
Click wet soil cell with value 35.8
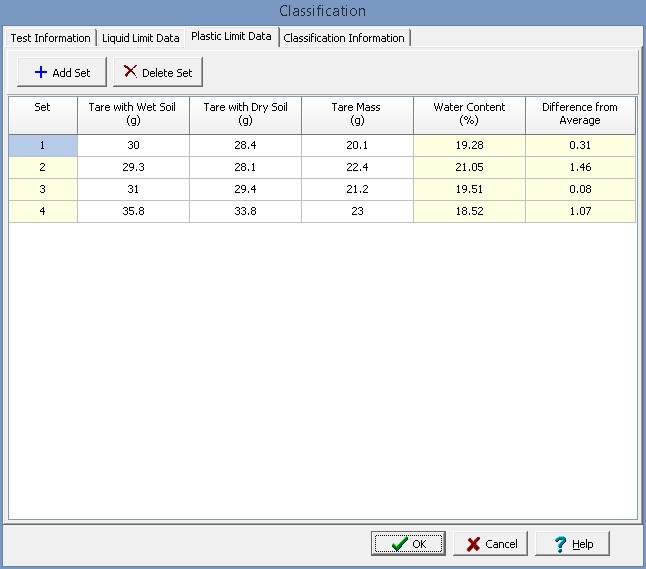click(132, 212)
